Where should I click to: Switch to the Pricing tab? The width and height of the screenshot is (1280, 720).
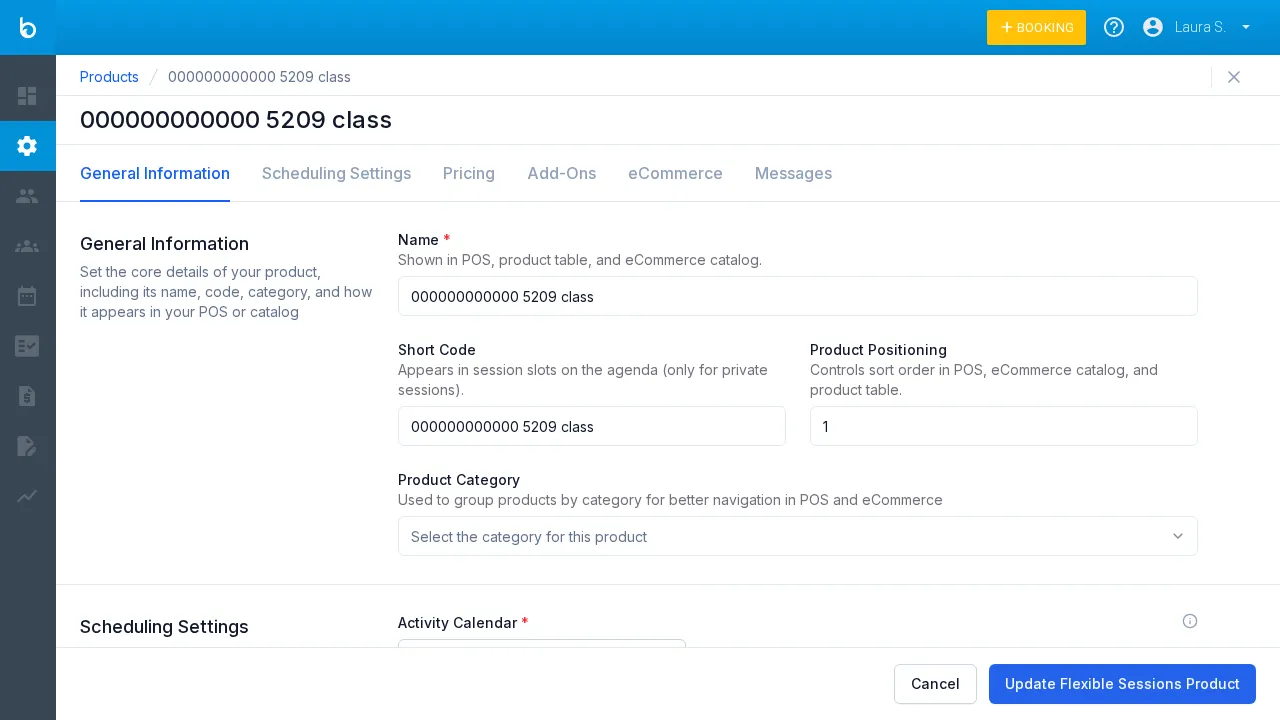click(x=468, y=173)
